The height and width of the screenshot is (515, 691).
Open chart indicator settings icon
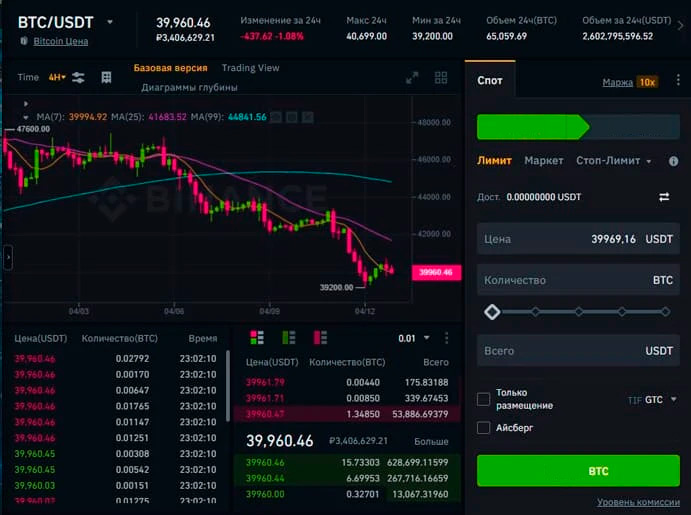coord(78,77)
